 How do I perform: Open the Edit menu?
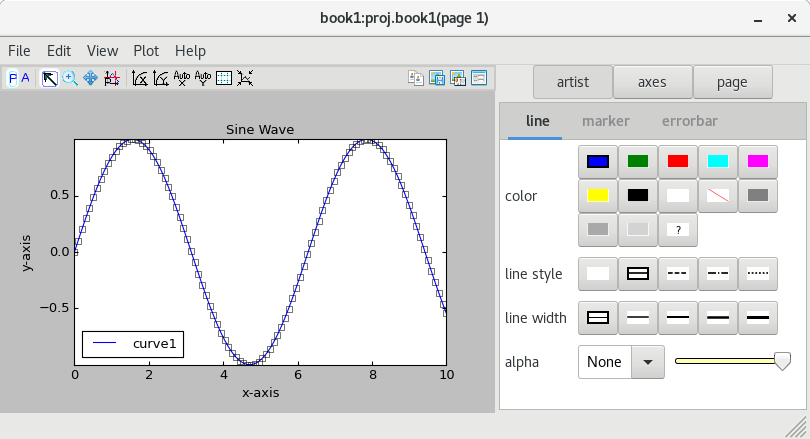[x=59, y=51]
